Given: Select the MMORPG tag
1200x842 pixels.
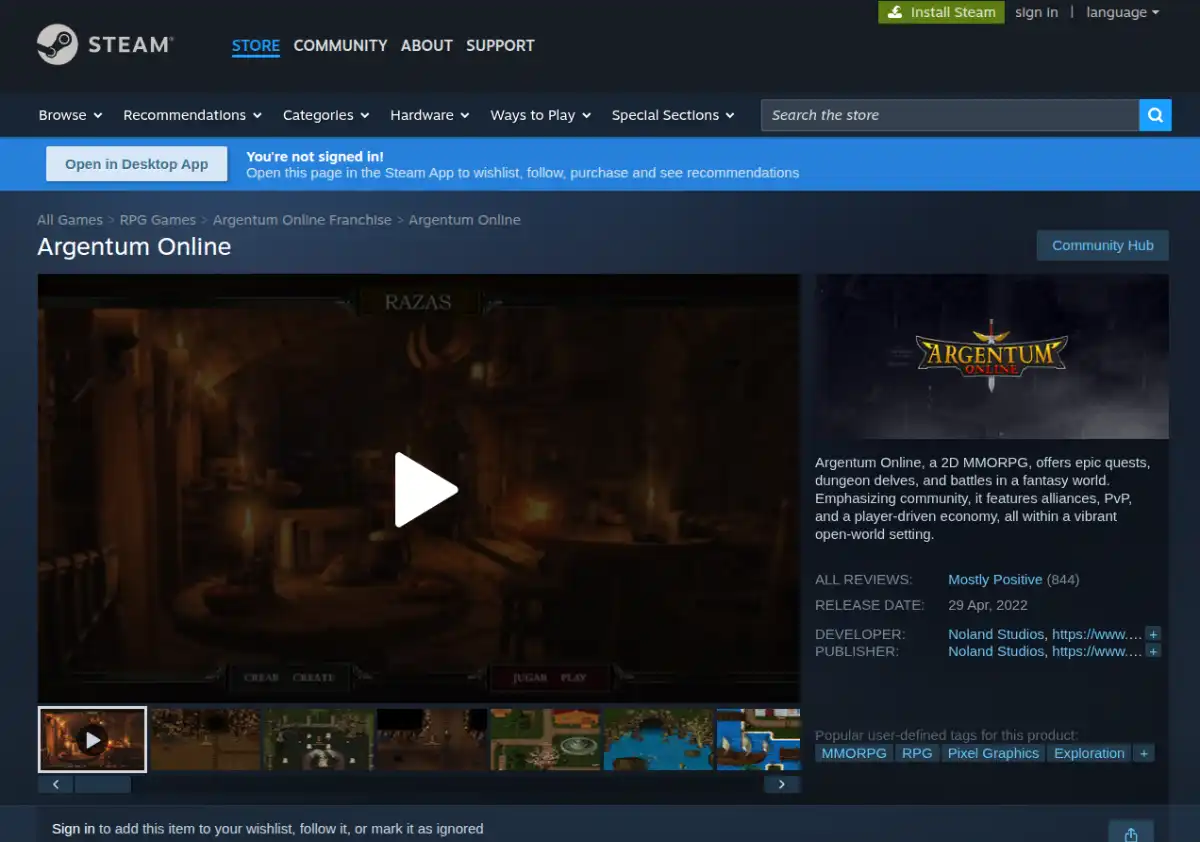Looking at the screenshot, I should [854, 753].
